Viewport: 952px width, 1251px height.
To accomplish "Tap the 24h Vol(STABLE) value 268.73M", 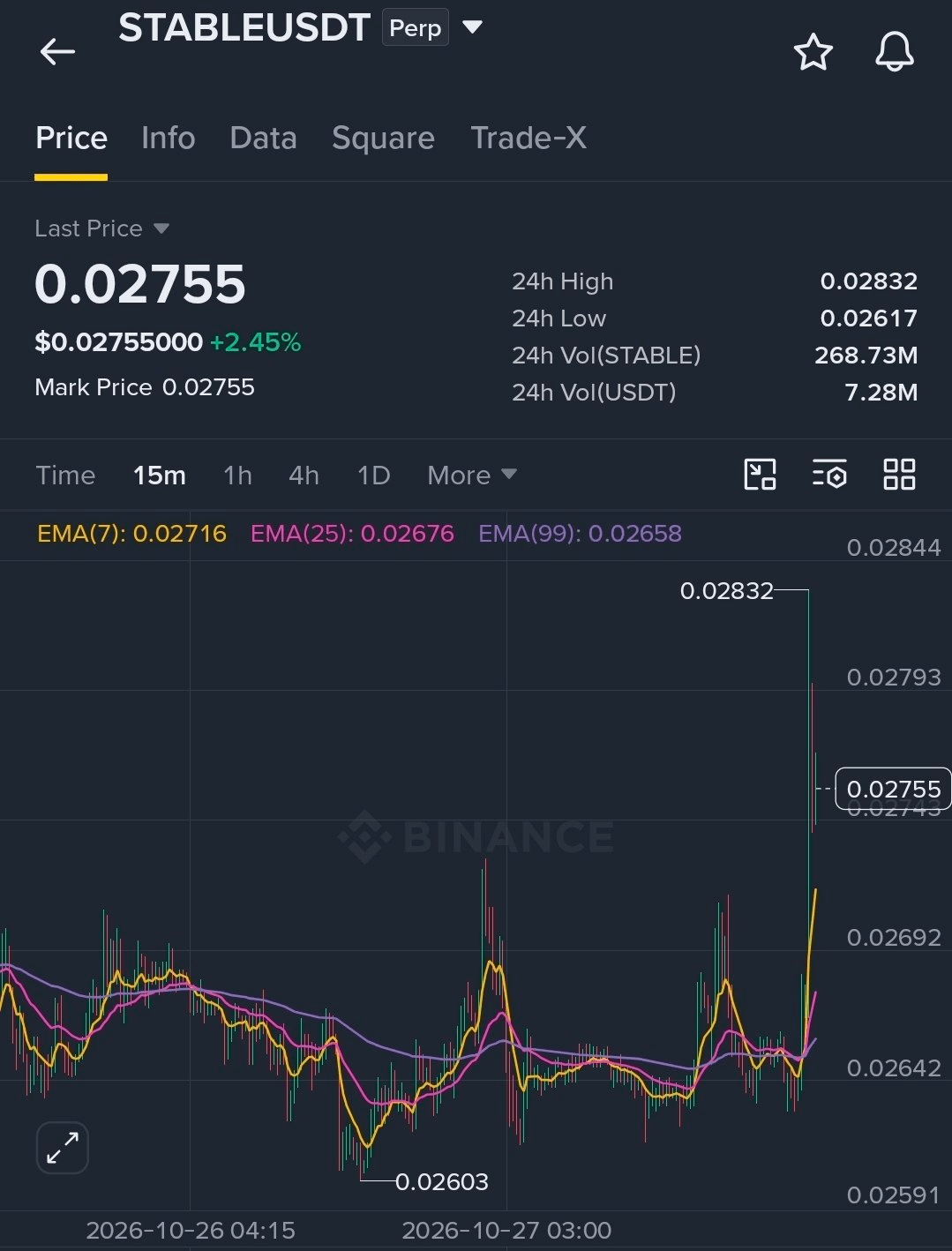I will click(866, 356).
